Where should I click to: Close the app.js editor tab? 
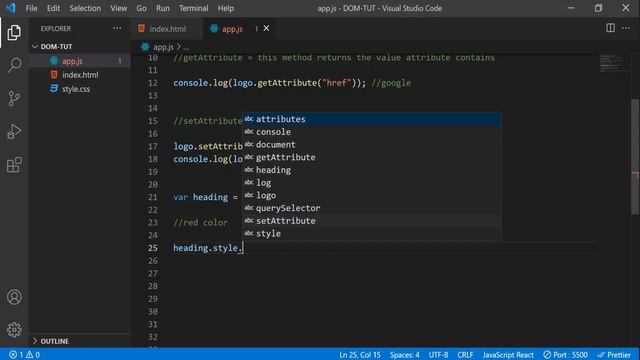267,28
